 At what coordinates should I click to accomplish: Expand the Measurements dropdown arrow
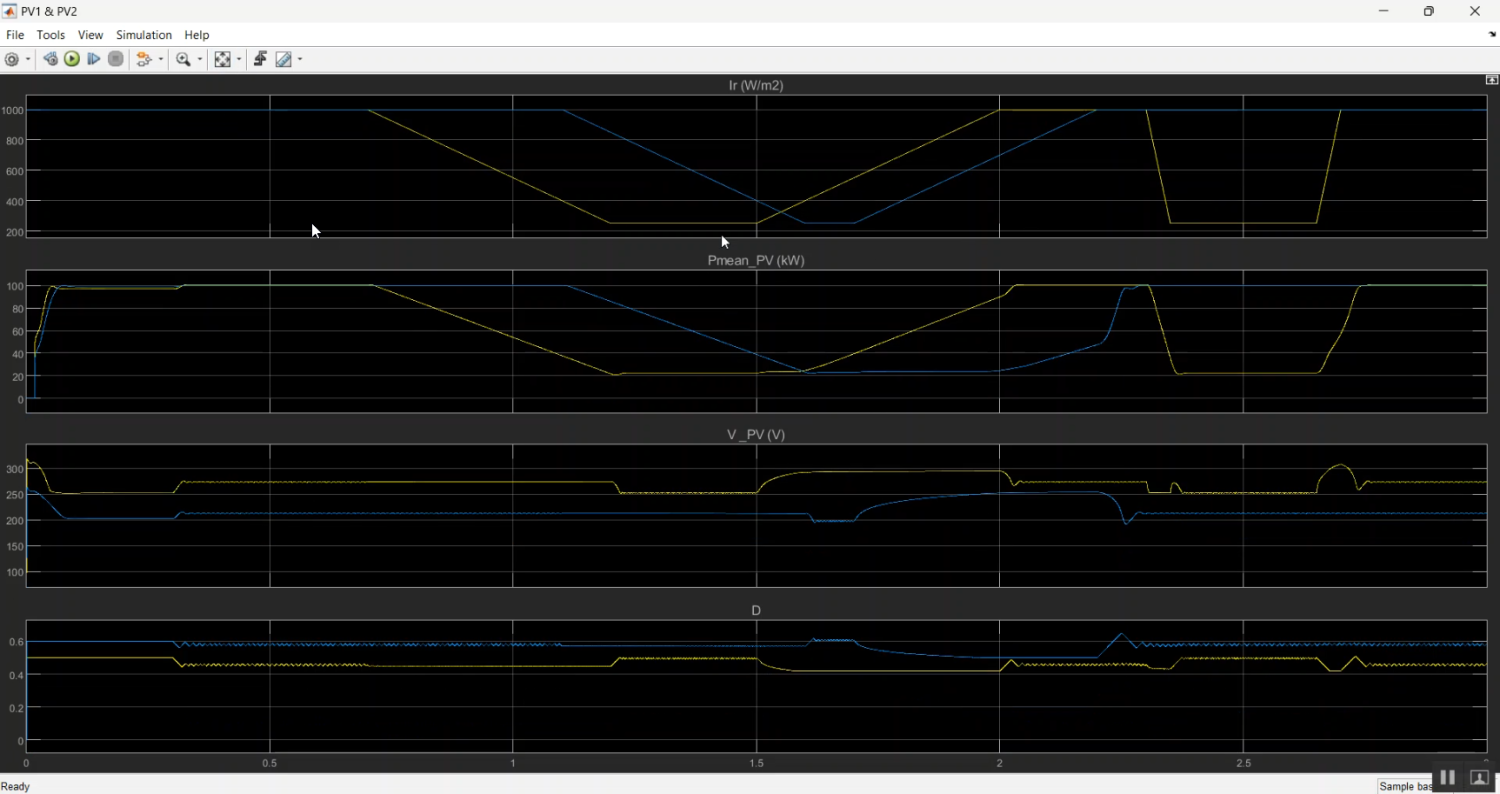click(x=300, y=59)
